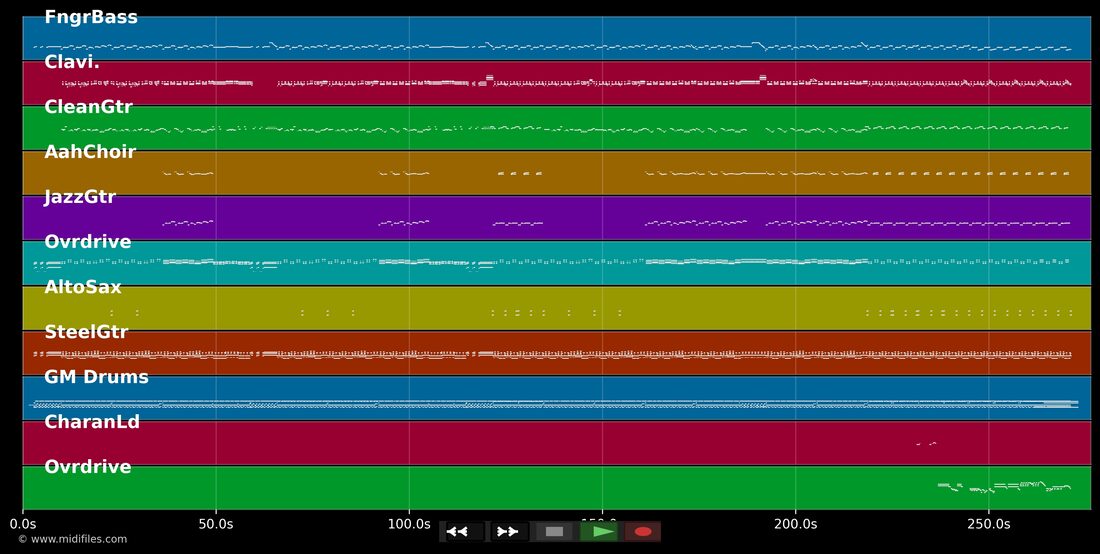This screenshot has width=1100, height=554.
Task: Select the FngrBass track label
Action: [x=90, y=18]
